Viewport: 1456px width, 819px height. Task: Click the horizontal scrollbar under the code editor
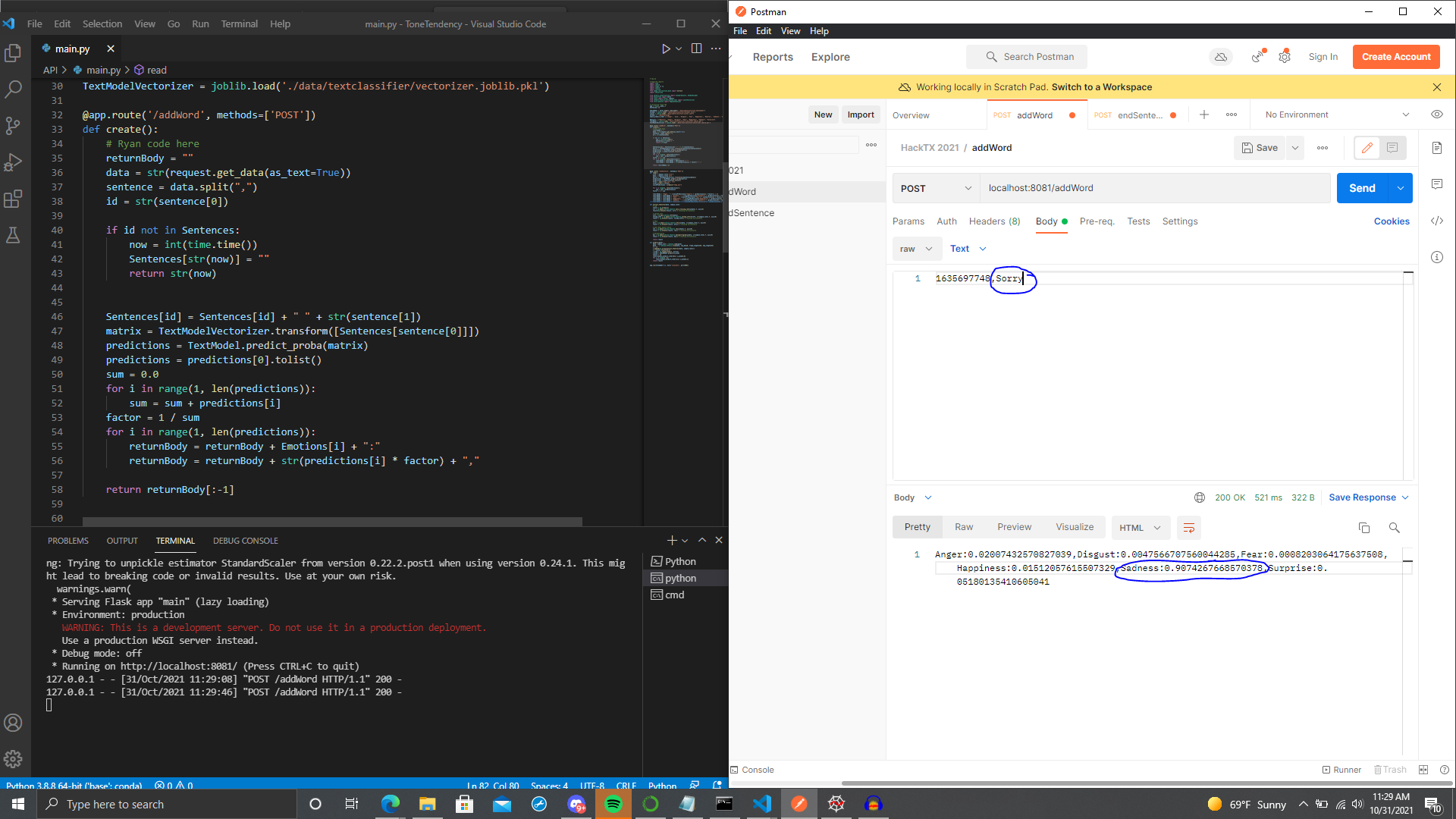(x=332, y=522)
